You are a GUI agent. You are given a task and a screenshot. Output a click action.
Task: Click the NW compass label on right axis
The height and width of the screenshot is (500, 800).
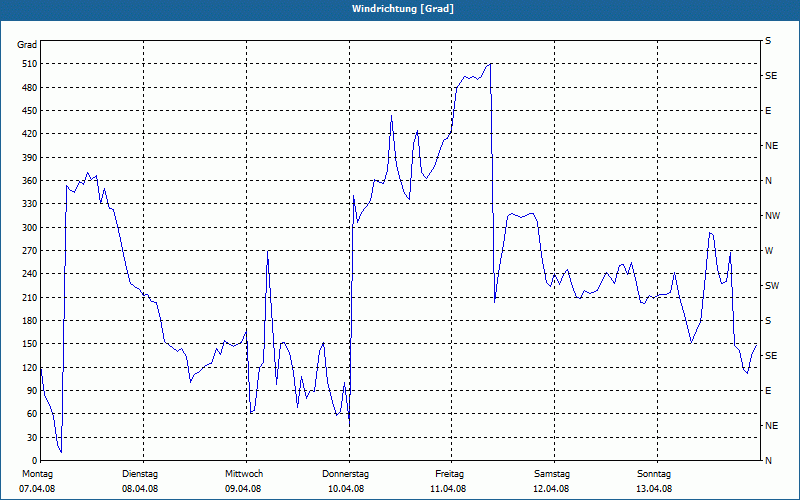point(772,216)
